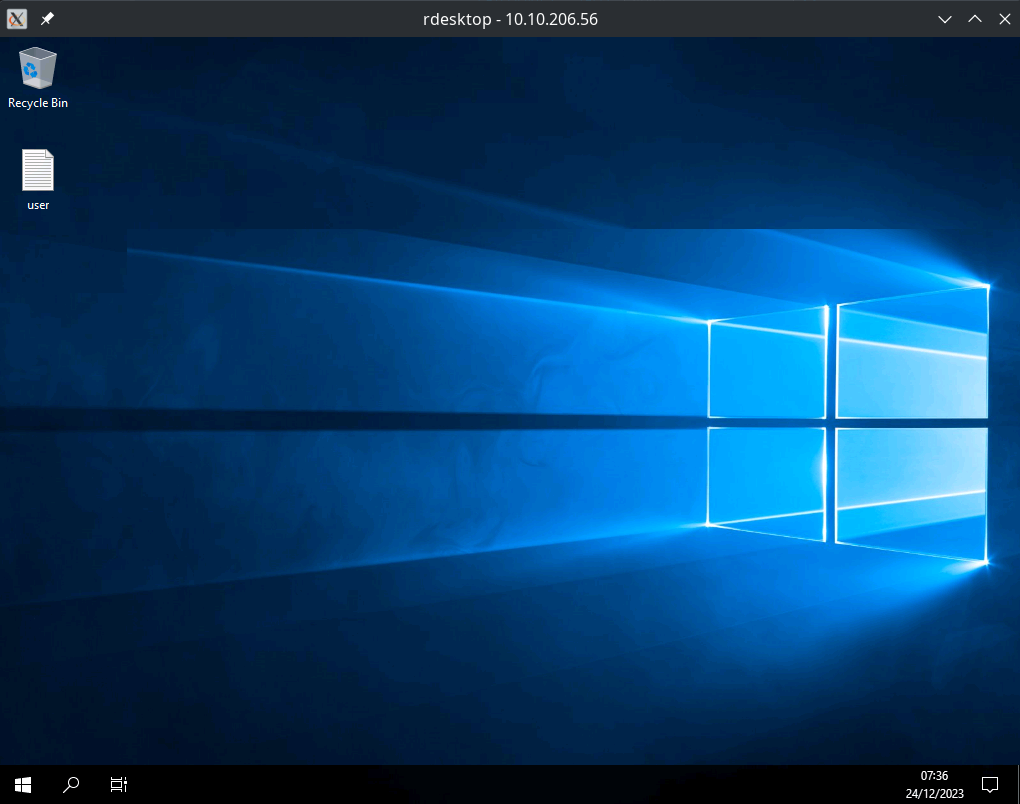Open the Action Center notification icon
Screen dimensions: 1020x804
point(990,784)
